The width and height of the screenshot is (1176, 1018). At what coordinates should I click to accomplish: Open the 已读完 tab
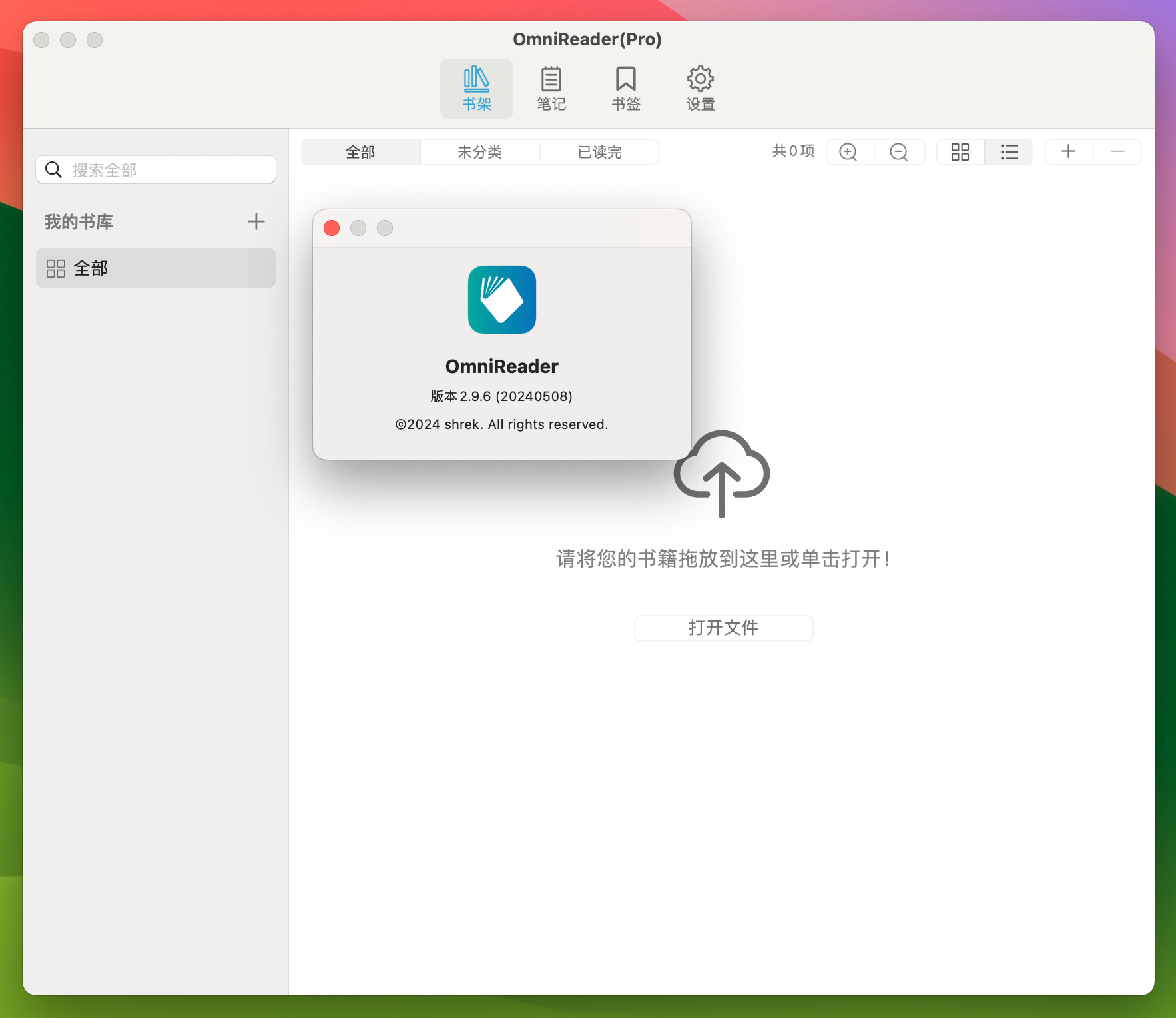(599, 152)
